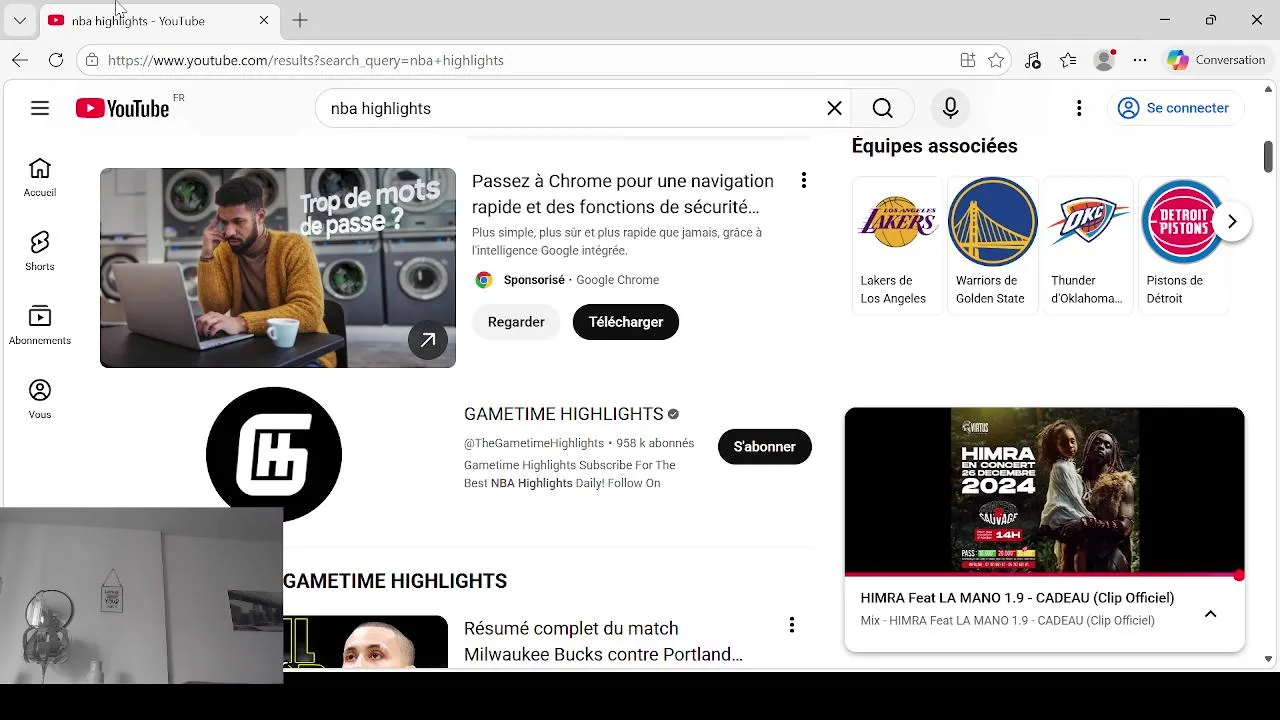Image resolution: width=1280 pixels, height=720 pixels.
Task: Open Résumé complet du match video title
Action: (603, 641)
